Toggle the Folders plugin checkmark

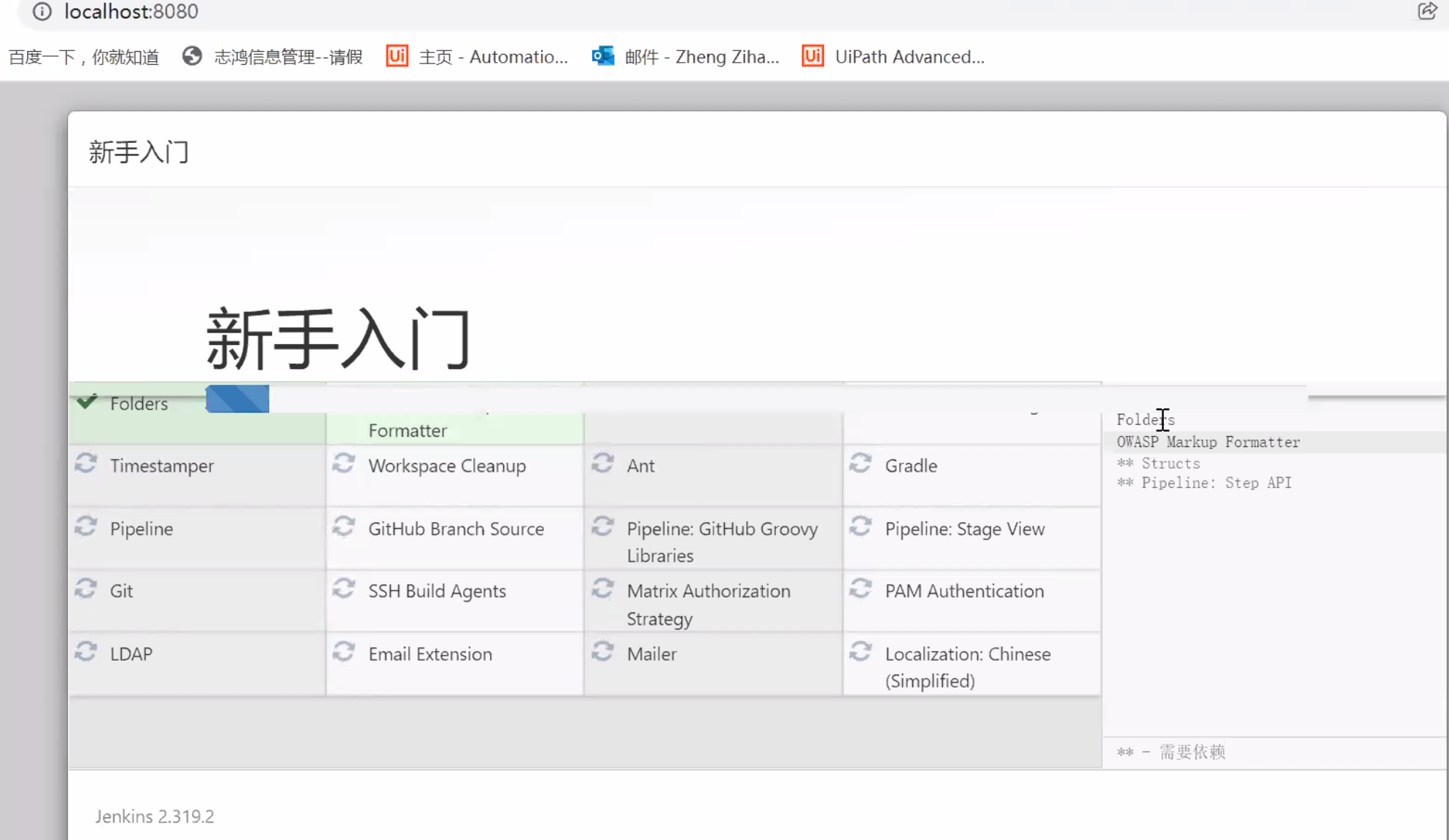(88, 400)
